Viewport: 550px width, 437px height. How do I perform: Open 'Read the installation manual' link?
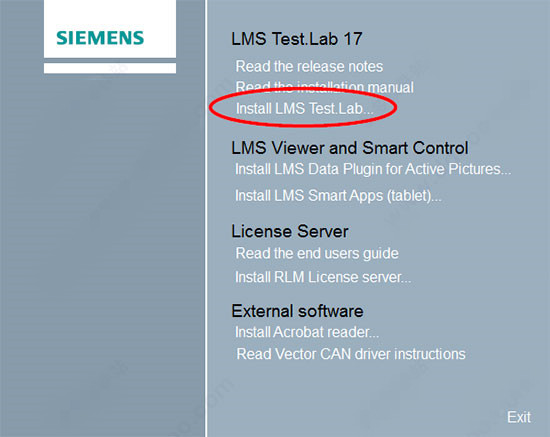coord(324,87)
